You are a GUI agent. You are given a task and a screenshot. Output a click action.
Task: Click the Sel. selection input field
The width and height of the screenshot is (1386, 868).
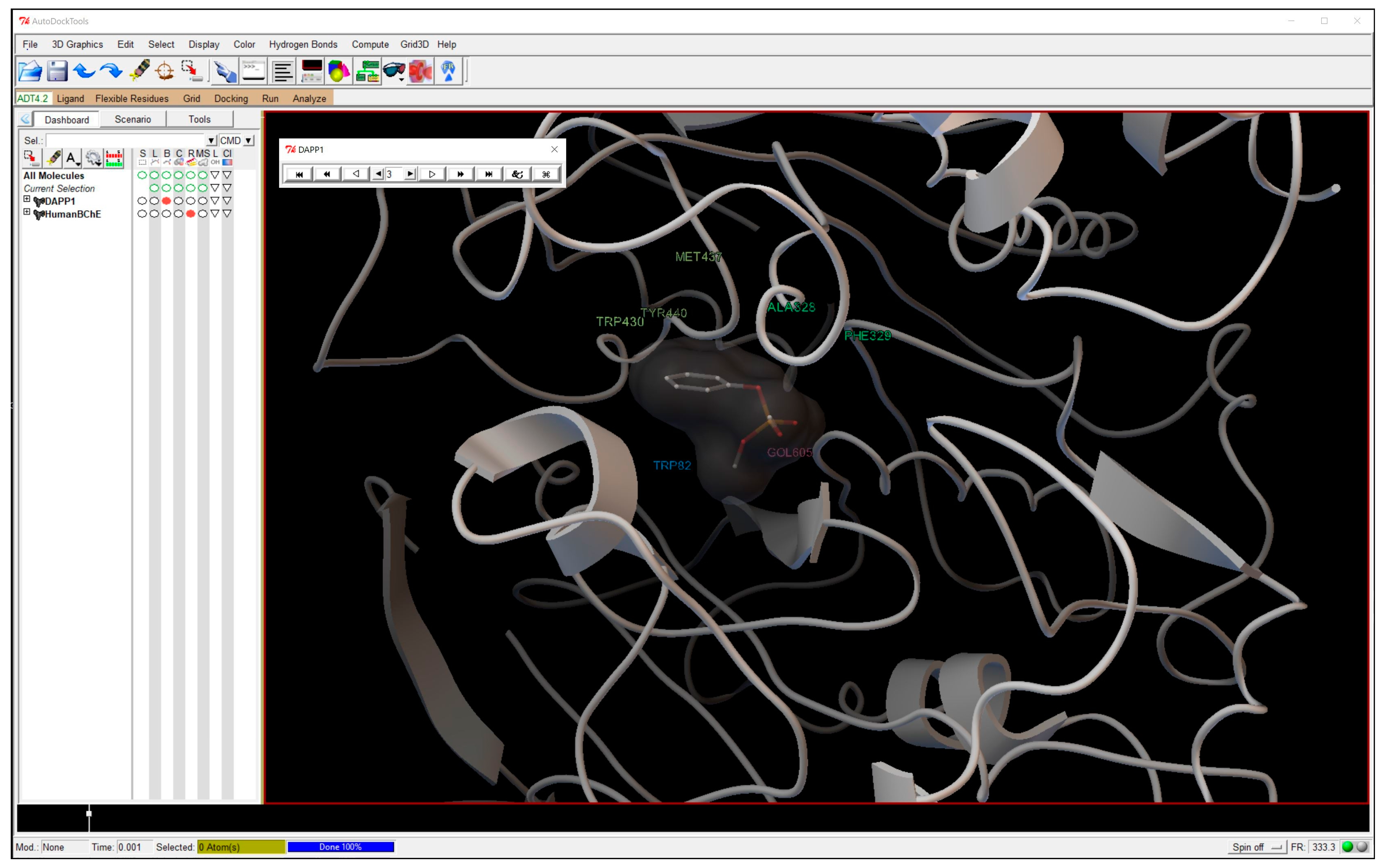(126, 141)
